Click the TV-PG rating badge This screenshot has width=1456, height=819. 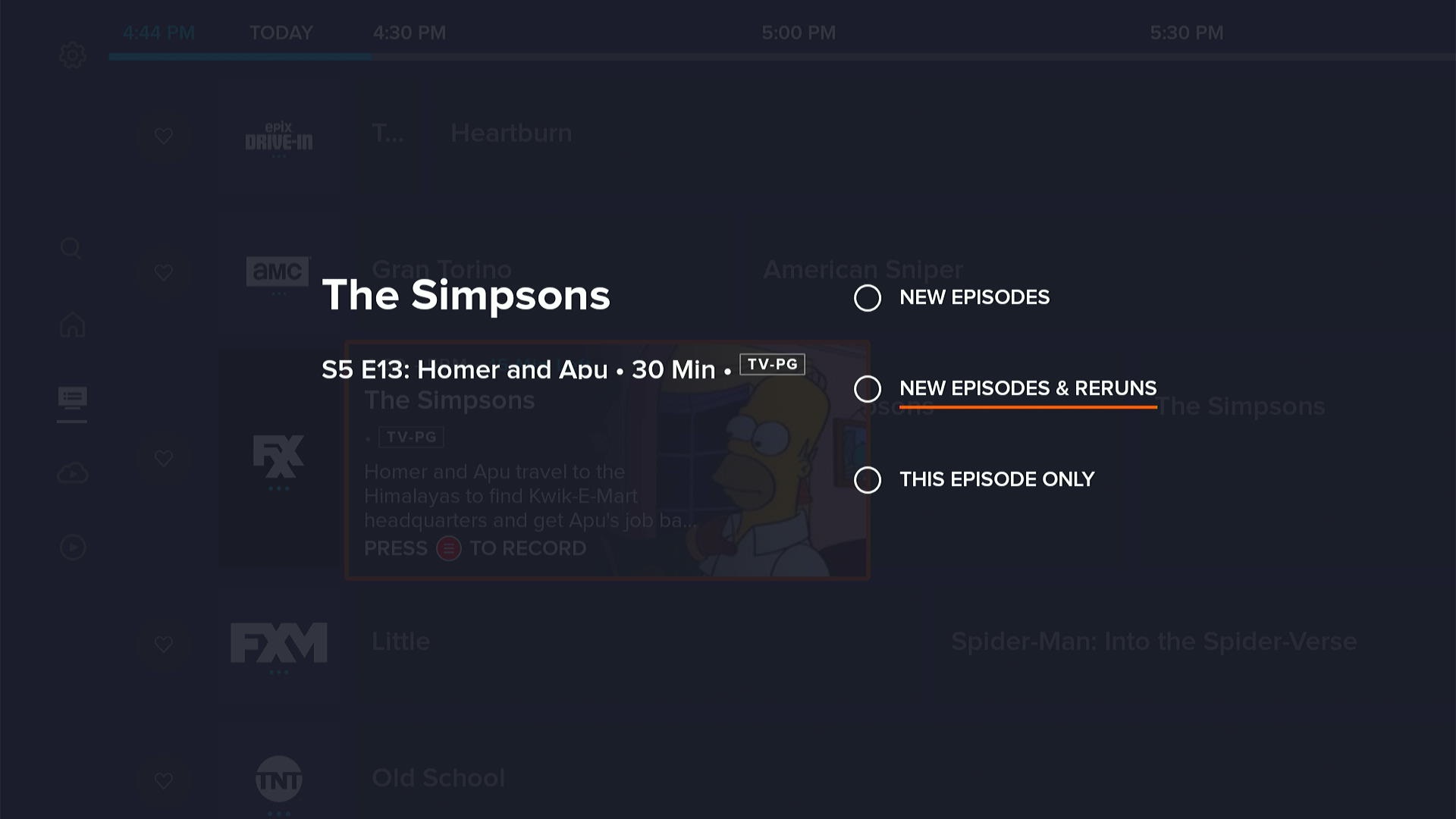click(771, 364)
